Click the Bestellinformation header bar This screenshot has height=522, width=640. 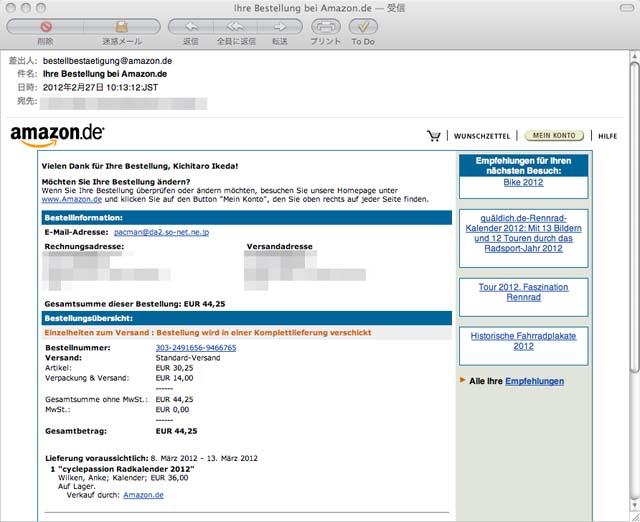247,218
